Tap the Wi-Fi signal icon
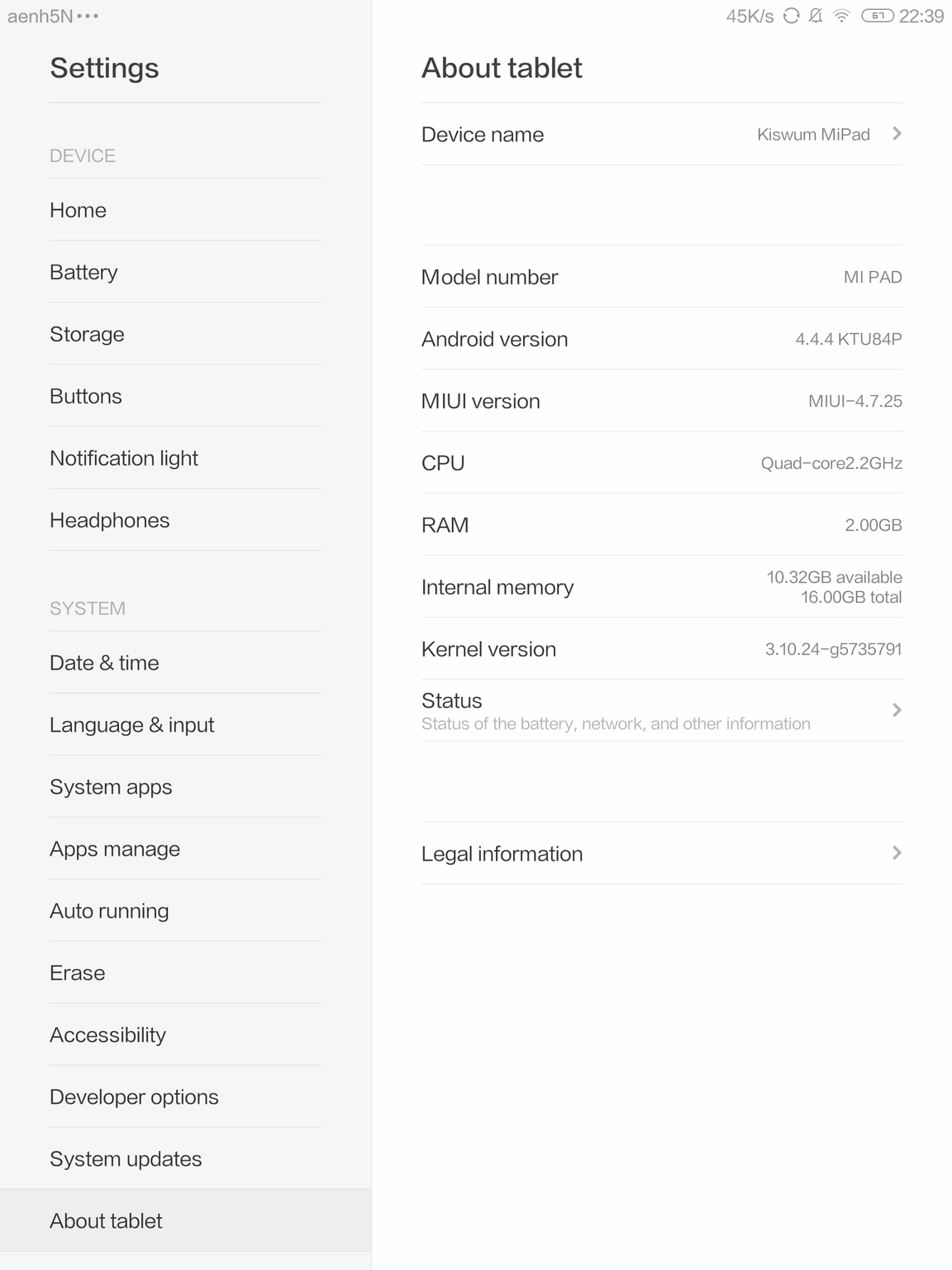The height and width of the screenshot is (1270, 952). tap(841, 16)
